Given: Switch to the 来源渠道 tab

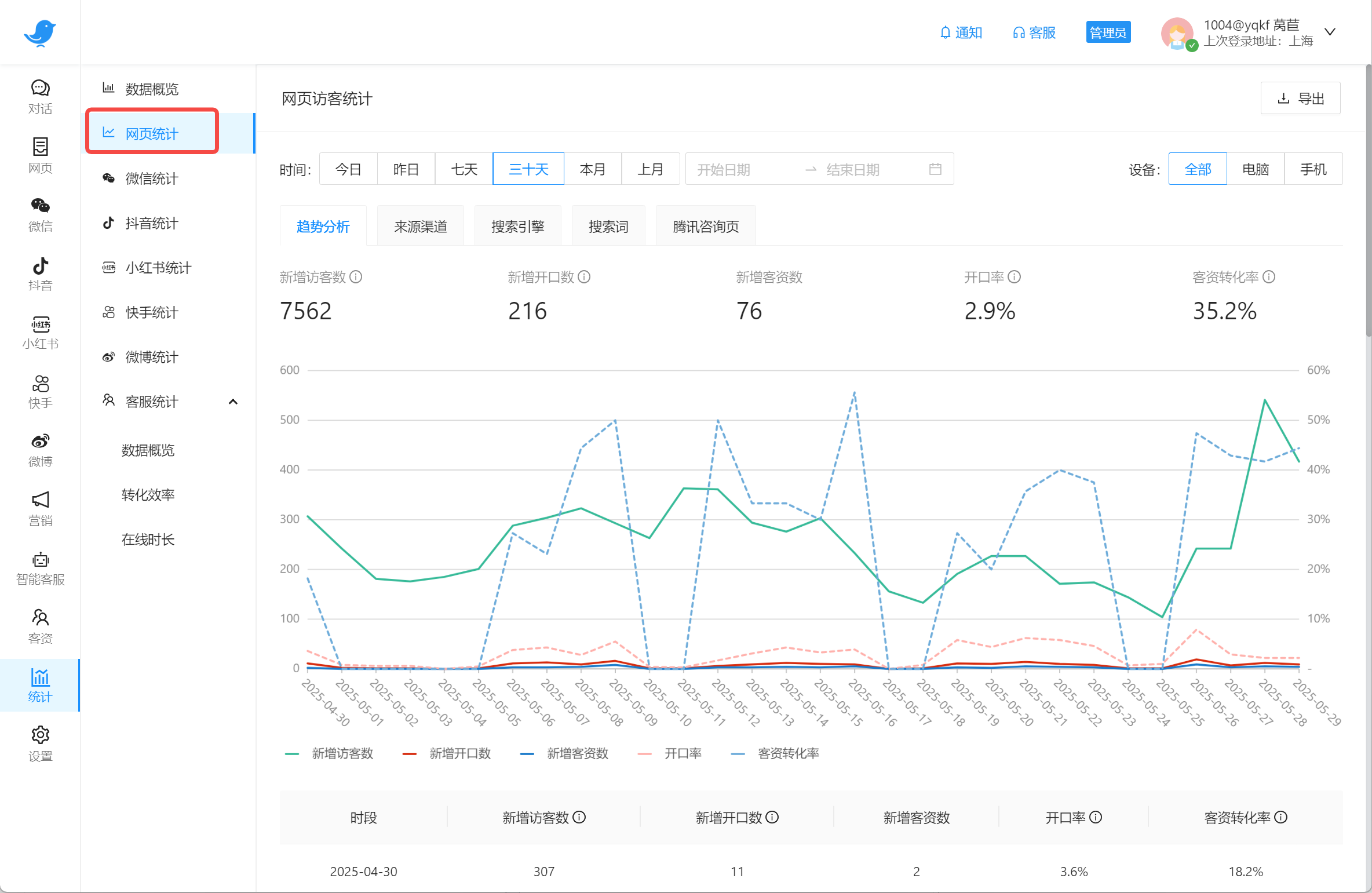Looking at the screenshot, I should [x=420, y=226].
